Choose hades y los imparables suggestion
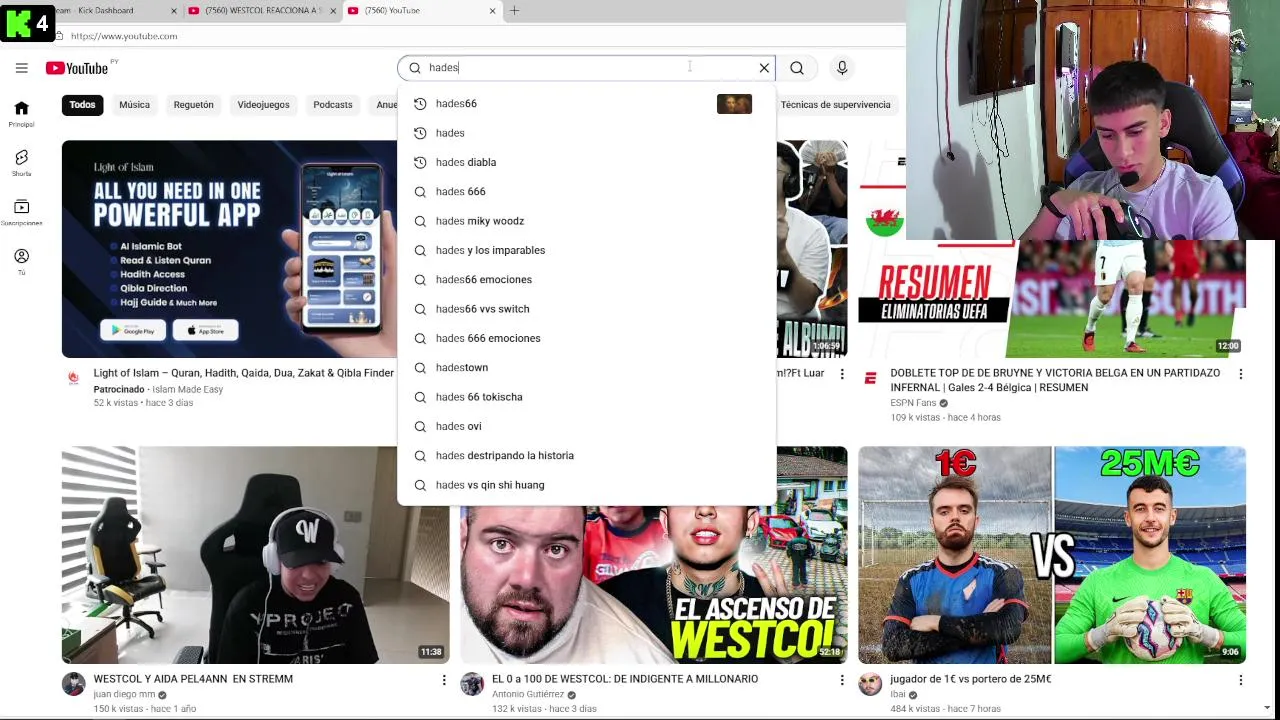 pyautogui.click(x=586, y=250)
